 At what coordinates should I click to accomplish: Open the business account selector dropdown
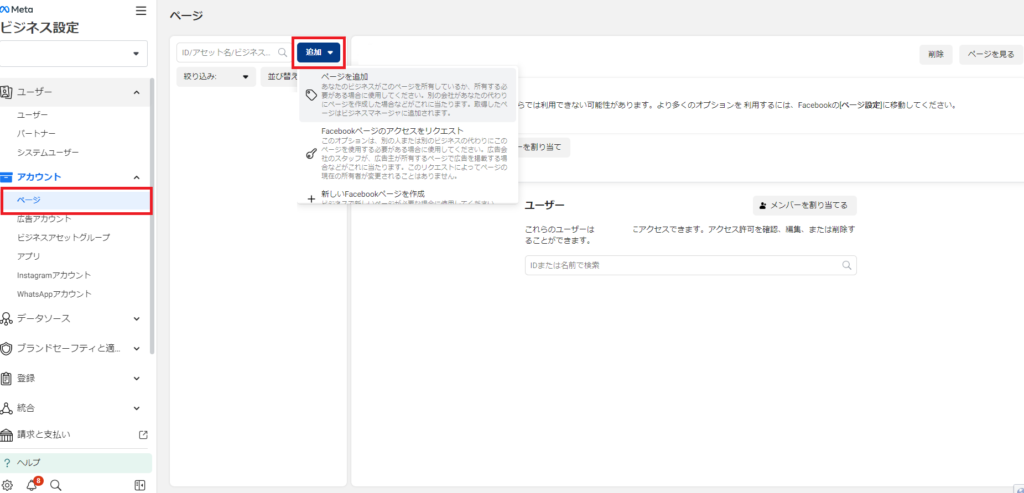tap(74, 53)
